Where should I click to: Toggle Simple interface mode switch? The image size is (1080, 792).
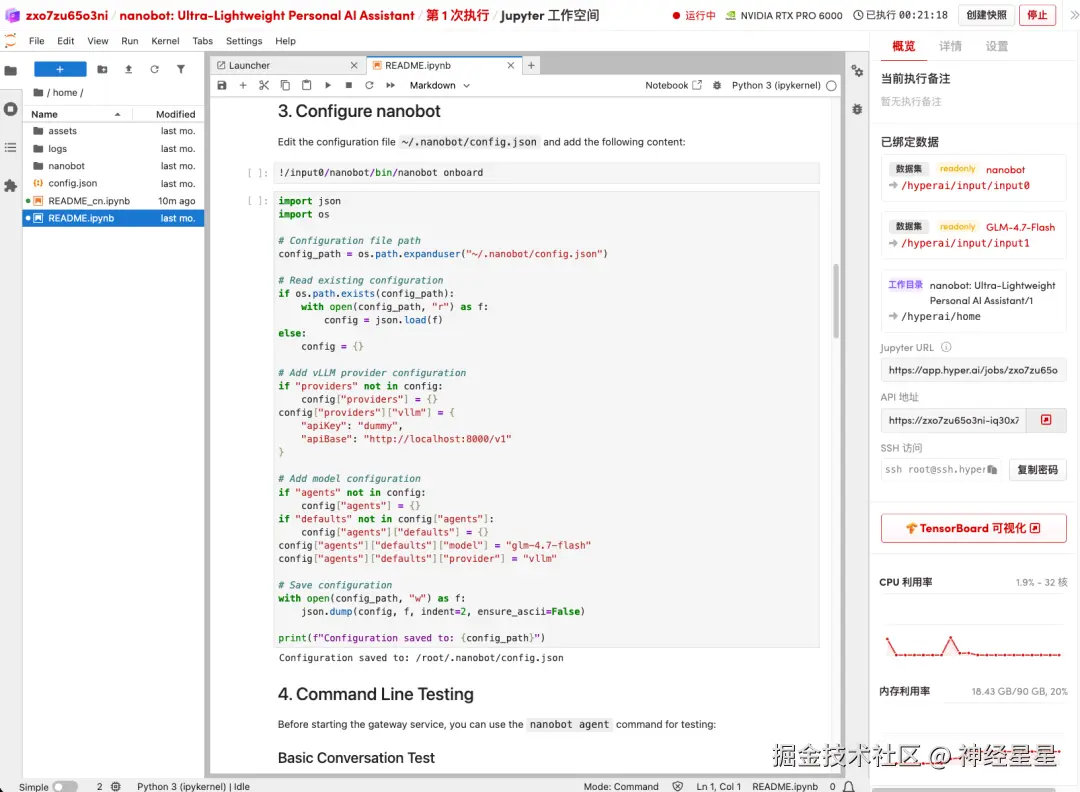65,786
